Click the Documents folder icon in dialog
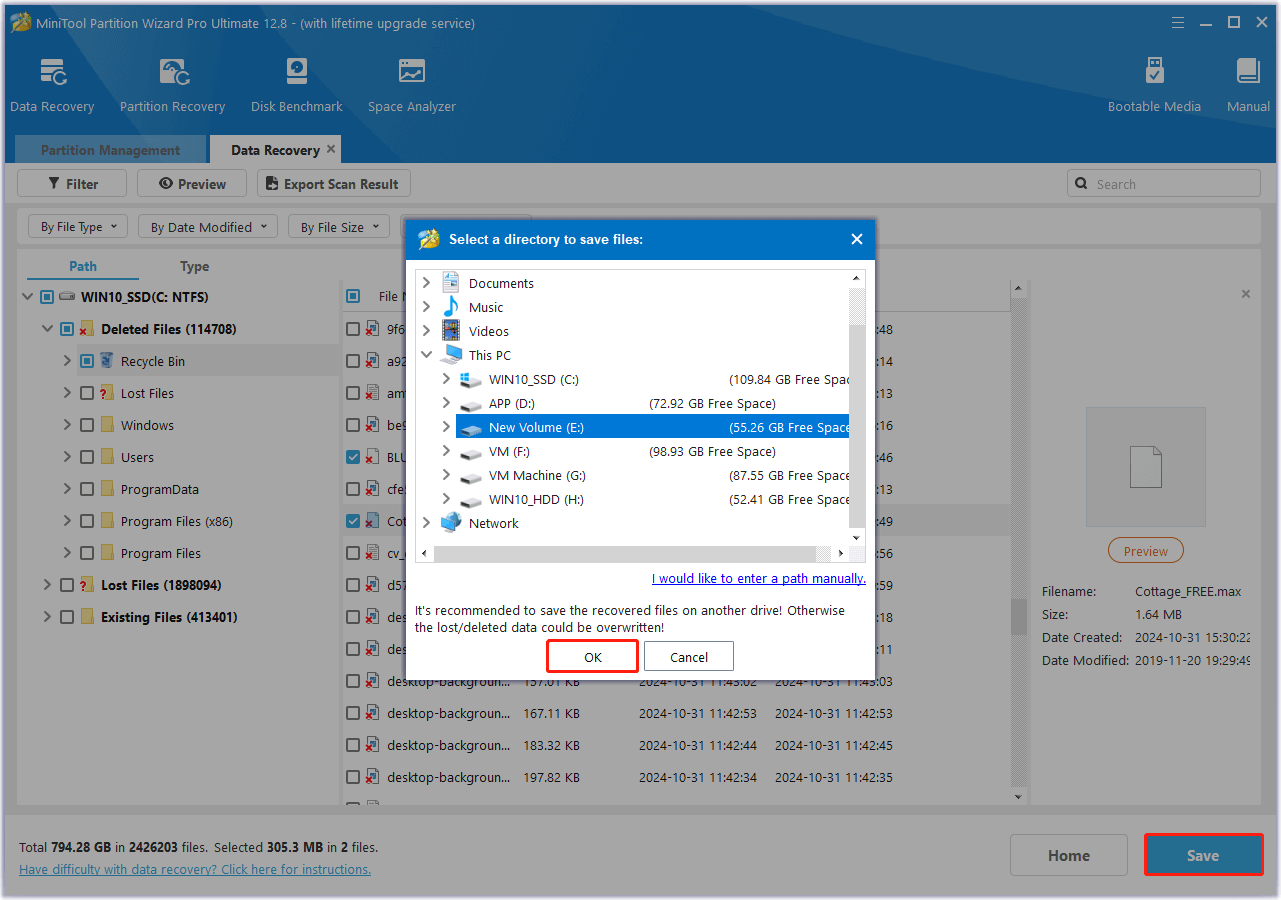Image resolution: width=1281 pixels, height=900 pixels. (x=451, y=283)
